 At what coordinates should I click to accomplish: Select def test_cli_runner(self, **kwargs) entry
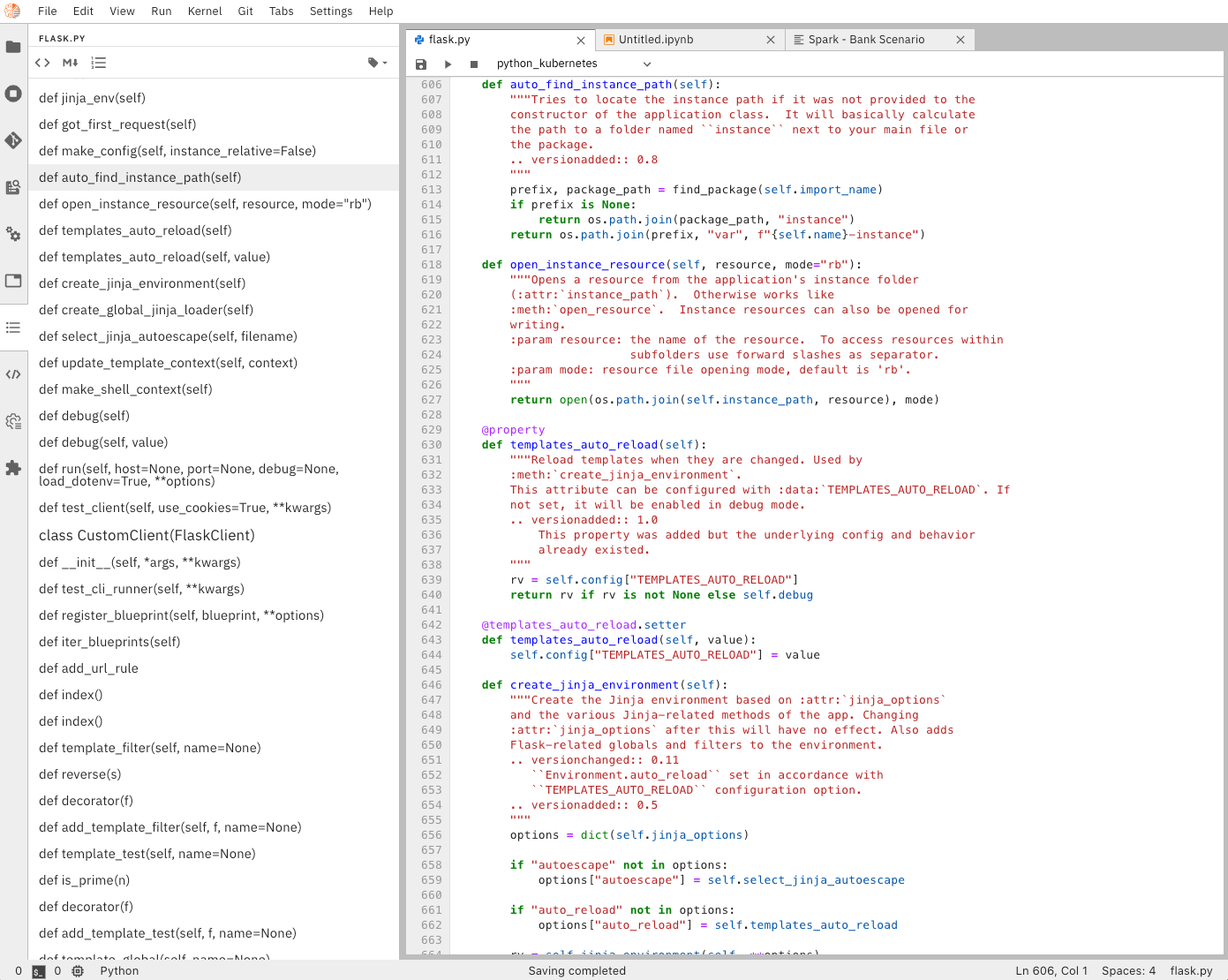(x=213, y=589)
